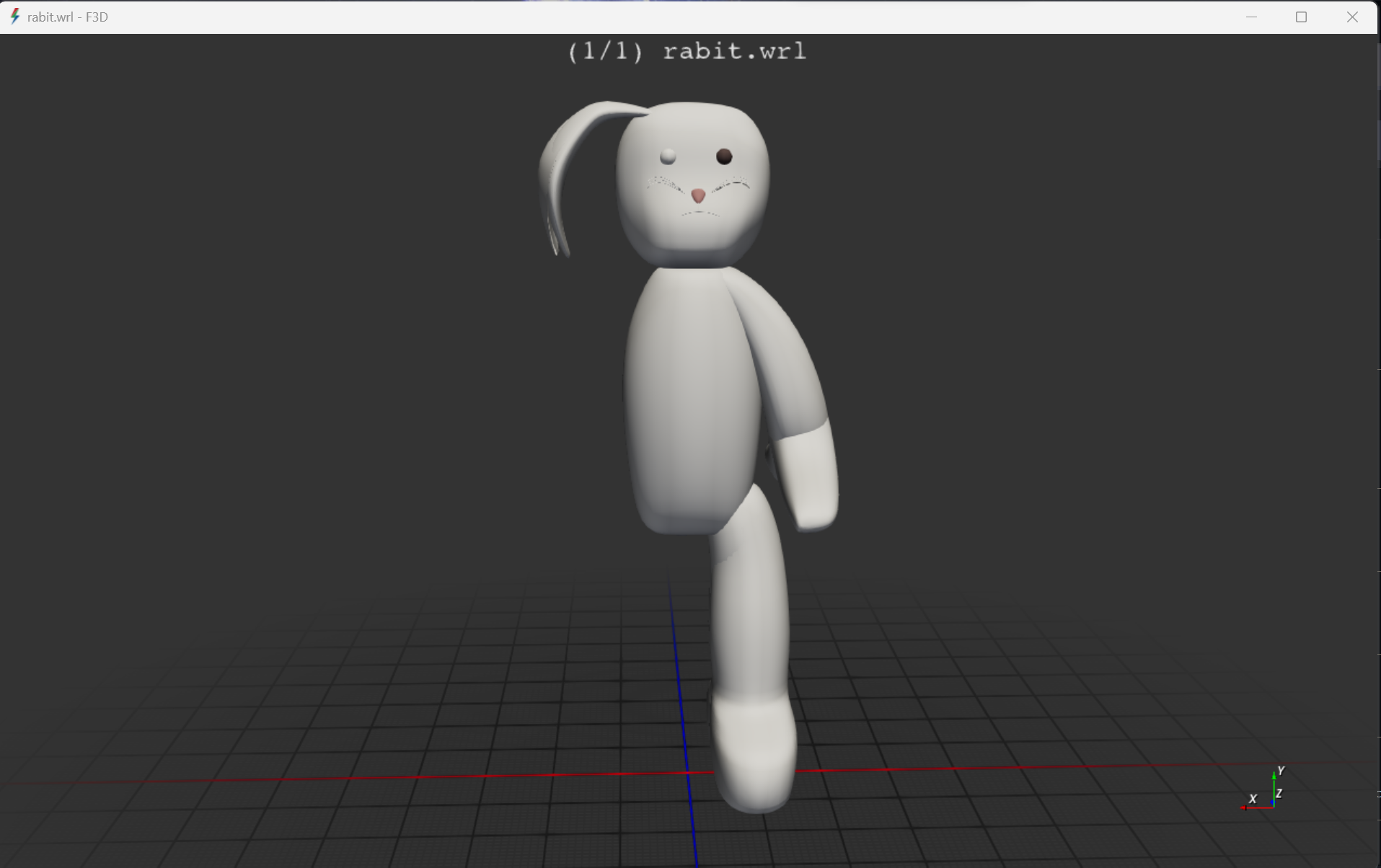1381x868 pixels.
Task: Select the X axis on the orientation widget
Action: pyautogui.click(x=1253, y=798)
